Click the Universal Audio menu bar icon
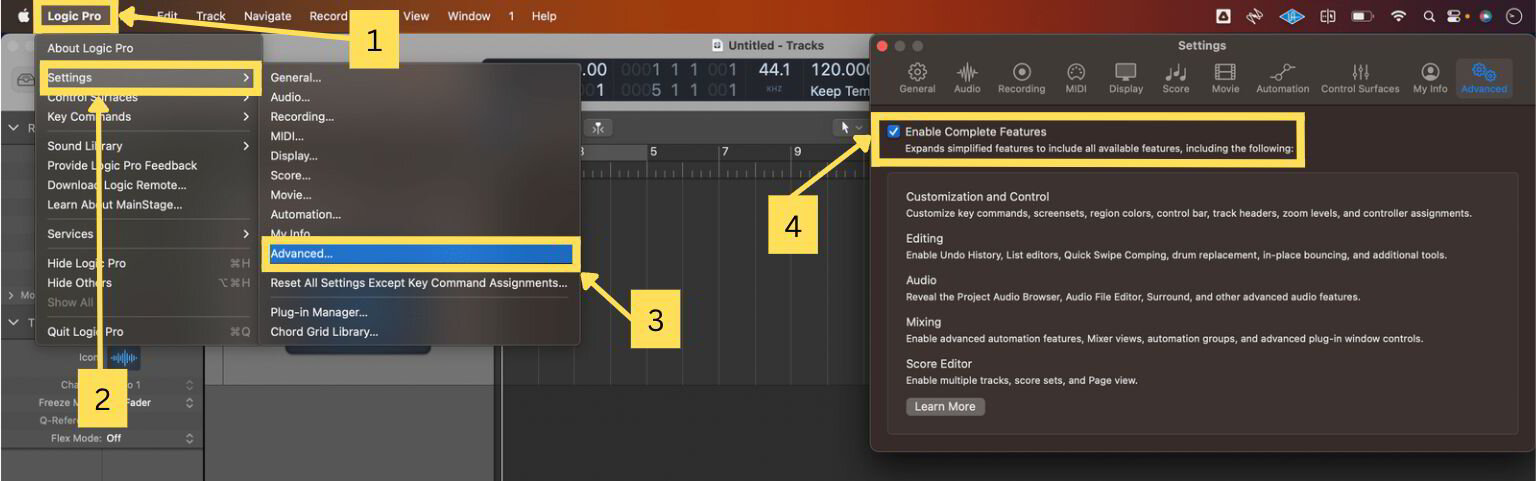Image resolution: width=1536 pixels, height=481 pixels. coord(1292,16)
